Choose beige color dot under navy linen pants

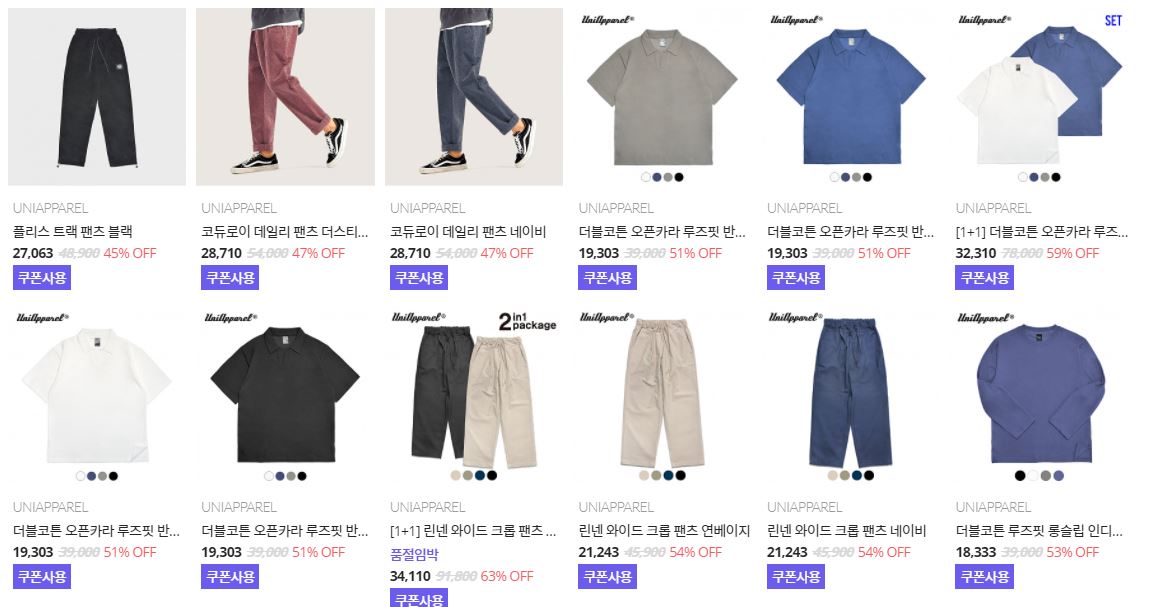click(832, 475)
